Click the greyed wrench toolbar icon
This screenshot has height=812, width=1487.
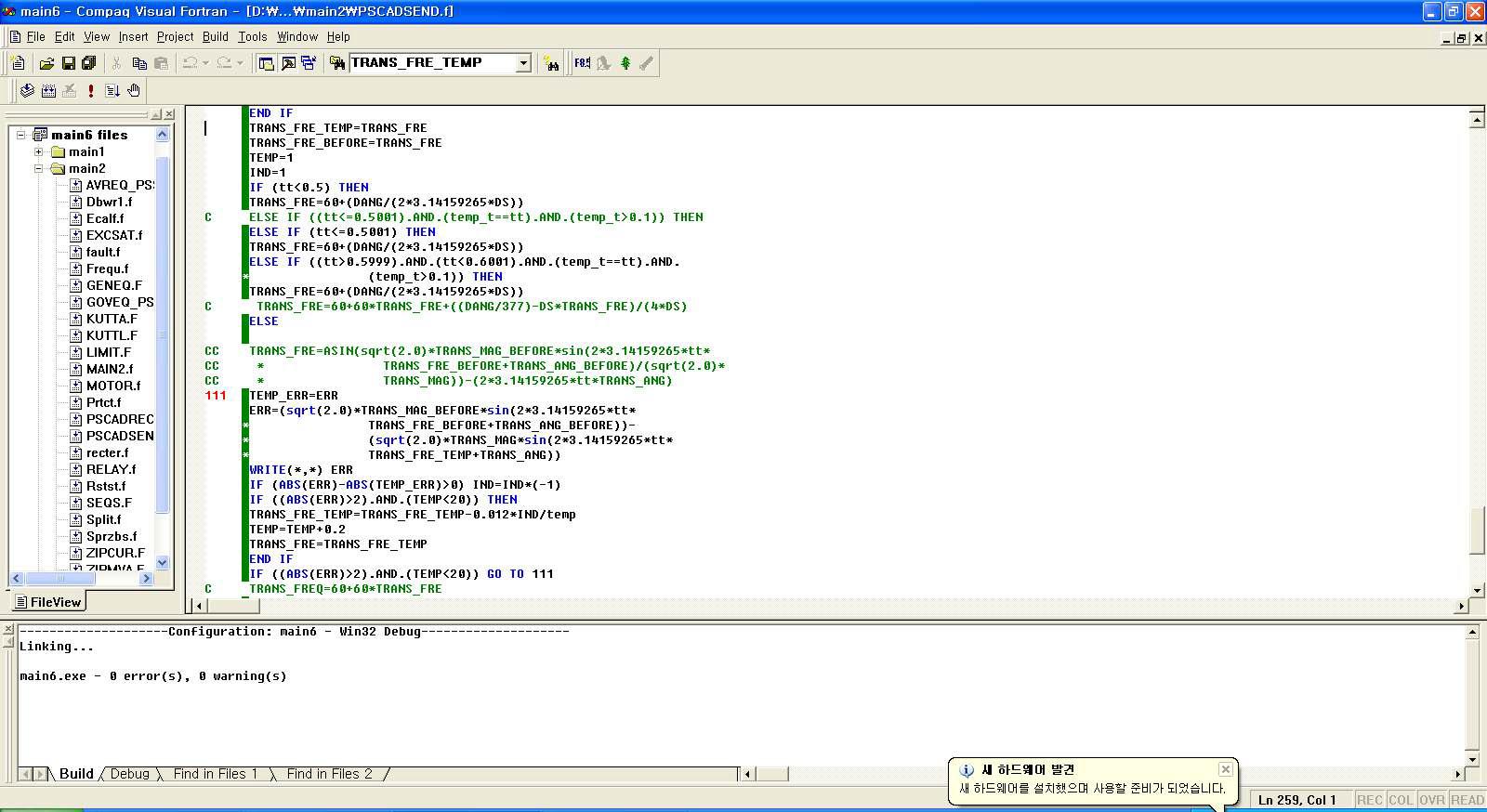pos(647,63)
